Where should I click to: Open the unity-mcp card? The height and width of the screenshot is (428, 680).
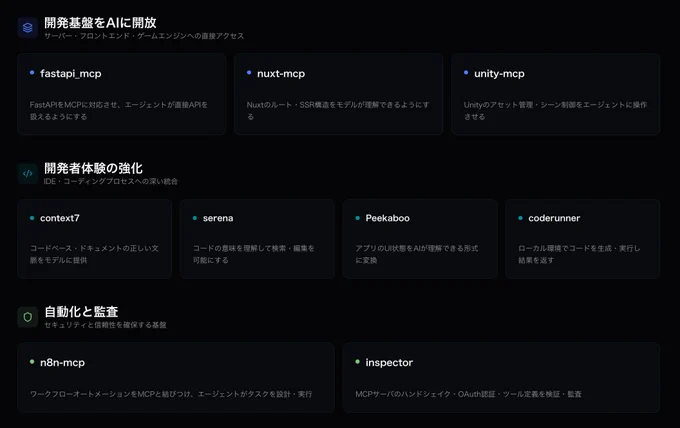[556, 94]
